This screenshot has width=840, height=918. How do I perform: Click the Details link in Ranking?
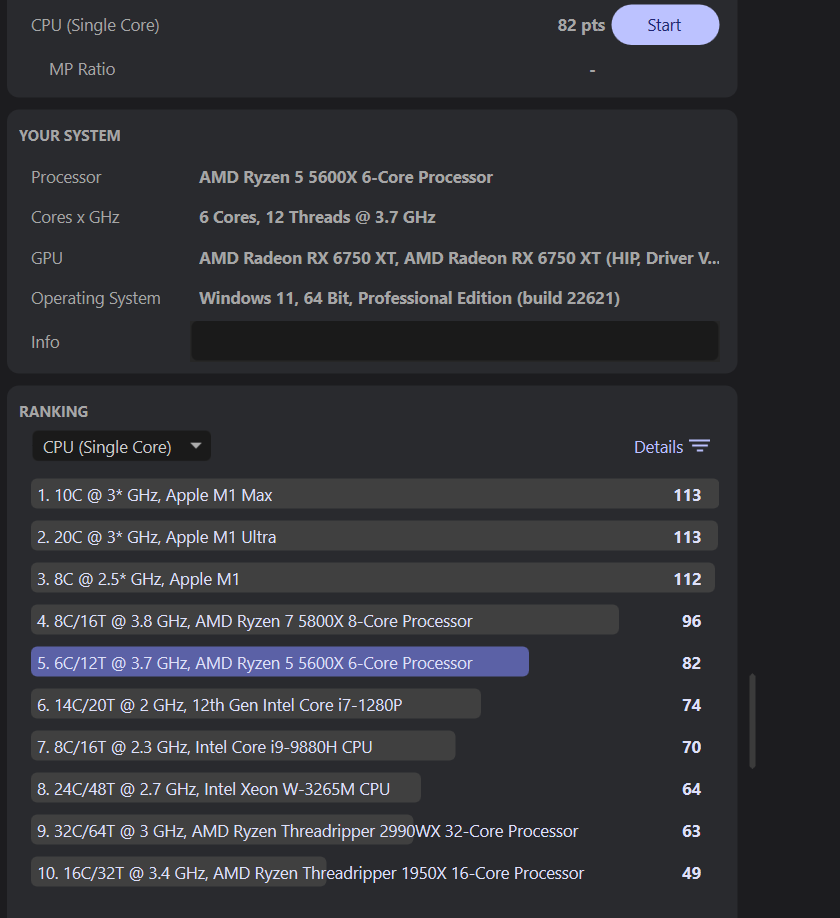[x=659, y=447]
